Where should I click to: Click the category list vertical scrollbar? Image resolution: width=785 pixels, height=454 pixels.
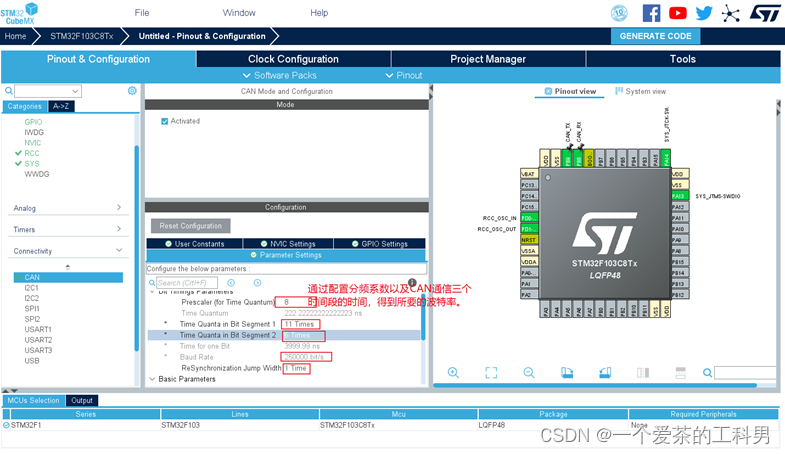point(136,248)
